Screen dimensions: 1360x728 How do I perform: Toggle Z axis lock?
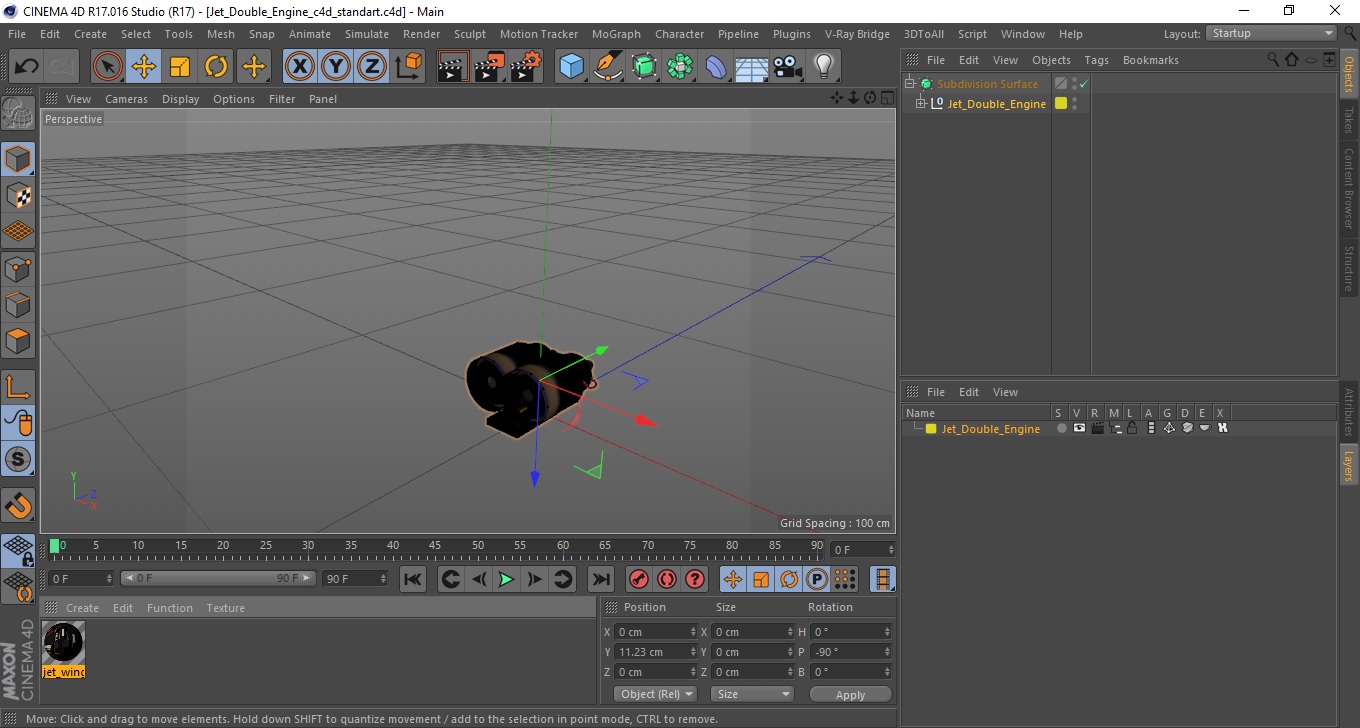click(x=371, y=67)
